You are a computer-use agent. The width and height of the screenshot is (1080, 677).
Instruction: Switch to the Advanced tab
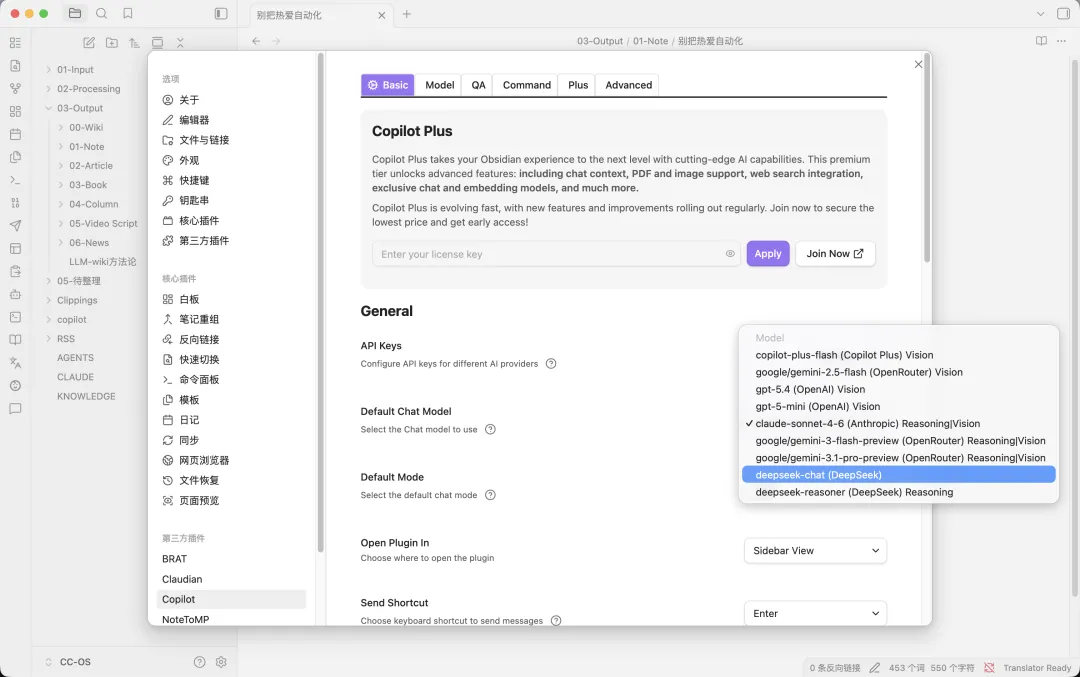(x=628, y=85)
